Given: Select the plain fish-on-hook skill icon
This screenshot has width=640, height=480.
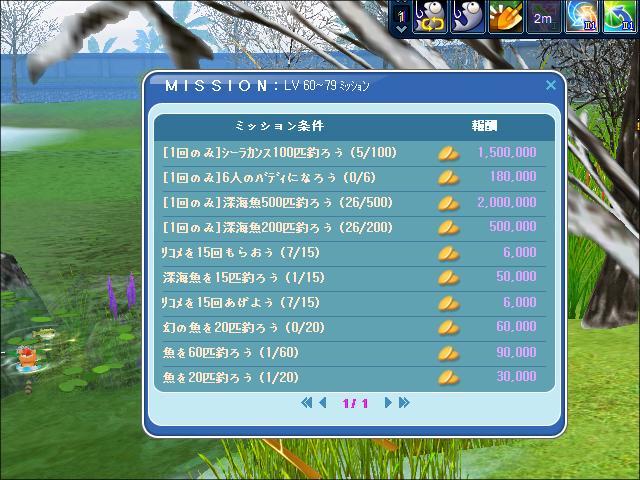Looking at the screenshot, I should click(x=467, y=17).
